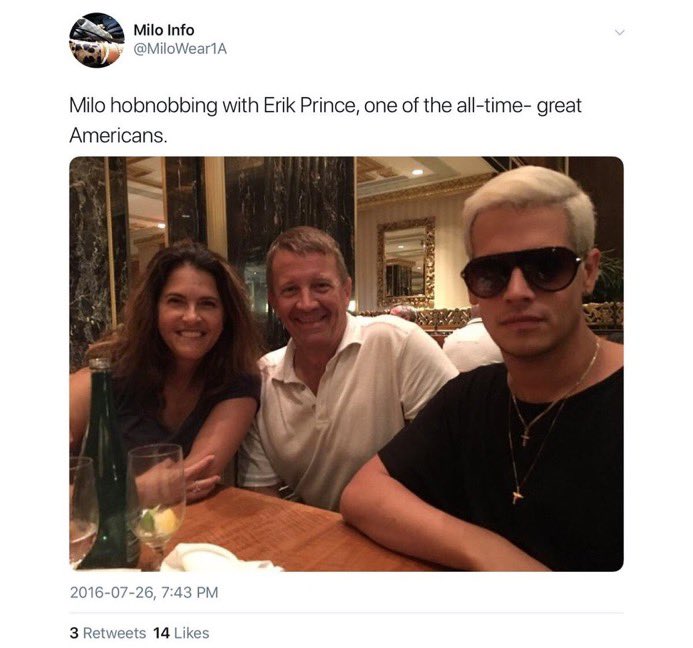The width and height of the screenshot is (693, 648).
Task: View the 3 Retweets list
Action: pos(107,633)
